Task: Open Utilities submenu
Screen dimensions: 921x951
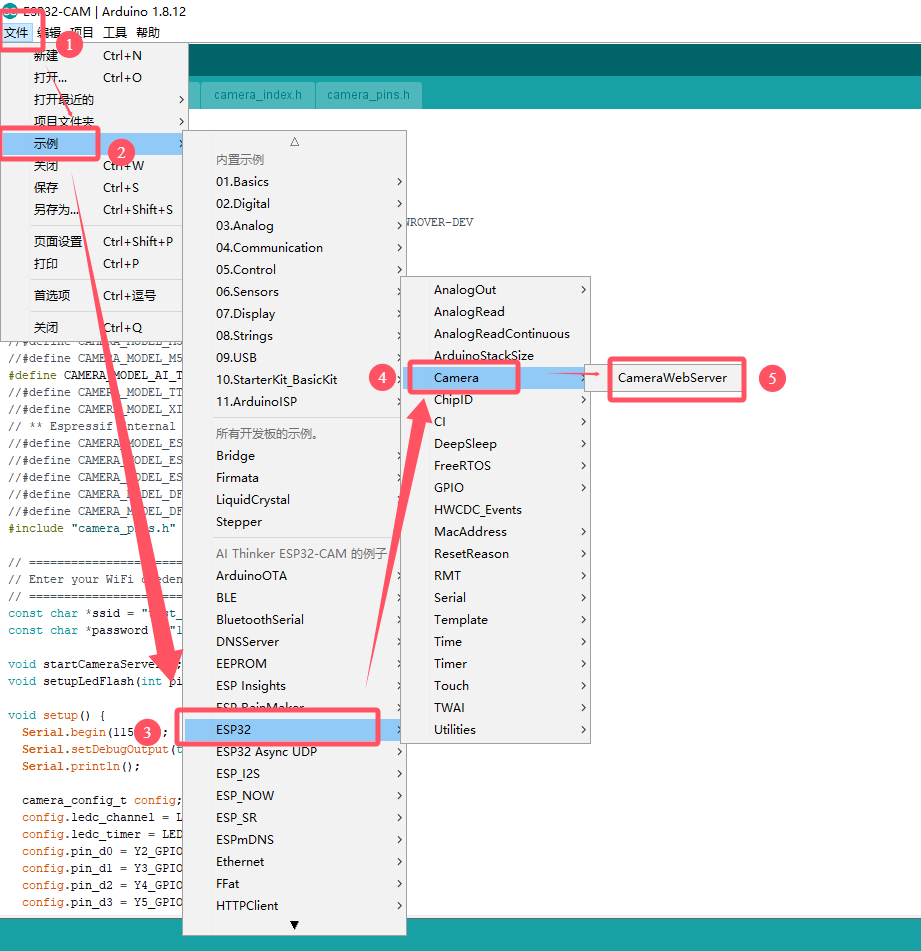Action: 495,730
